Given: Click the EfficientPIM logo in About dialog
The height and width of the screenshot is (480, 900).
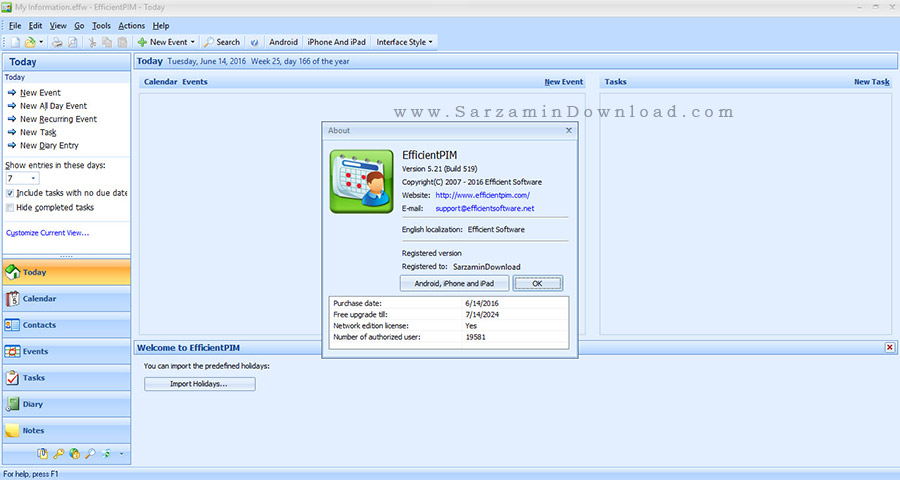Looking at the screenshot, I should tap(362, 181).
